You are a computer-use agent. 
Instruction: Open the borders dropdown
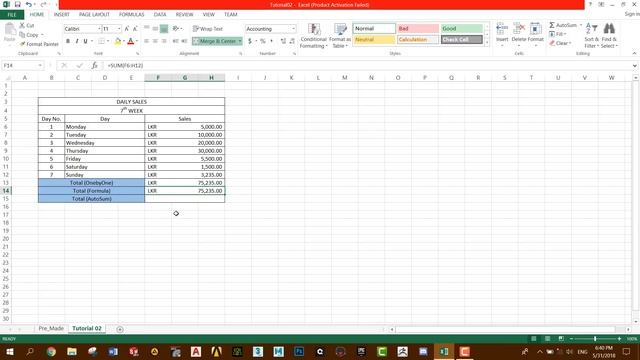click(x=108, y=41)
